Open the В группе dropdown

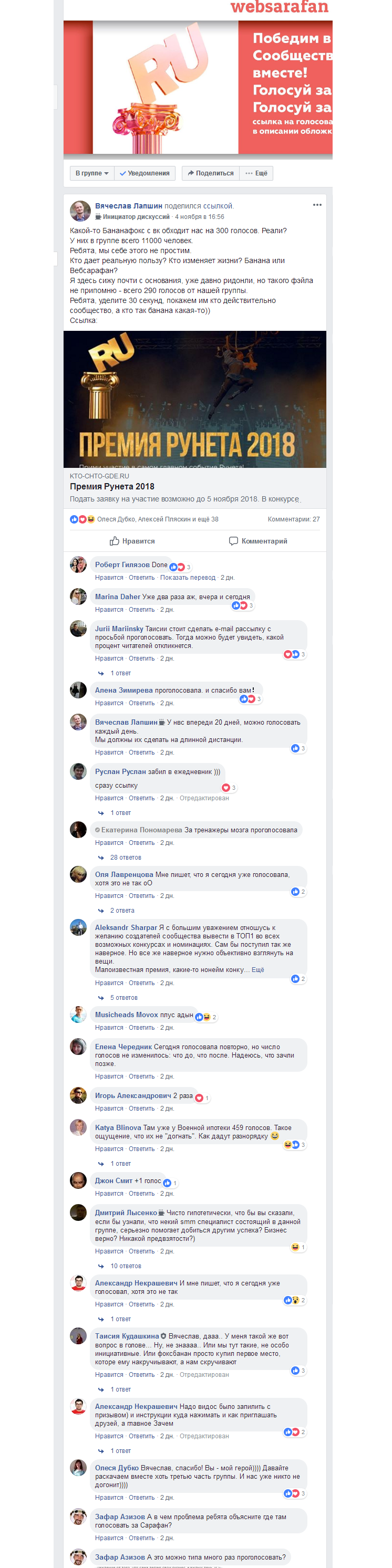(92, 173)
